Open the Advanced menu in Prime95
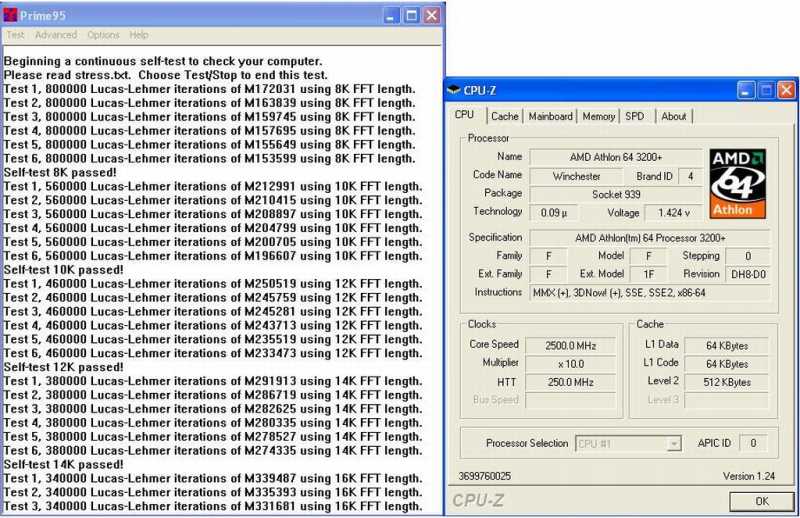The image size is (800, 518). [56, 35]
